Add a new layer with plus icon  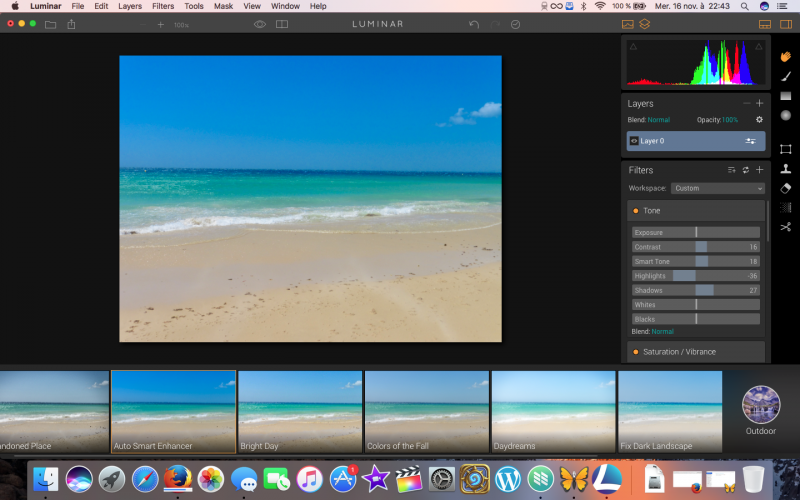click(760, 103)
